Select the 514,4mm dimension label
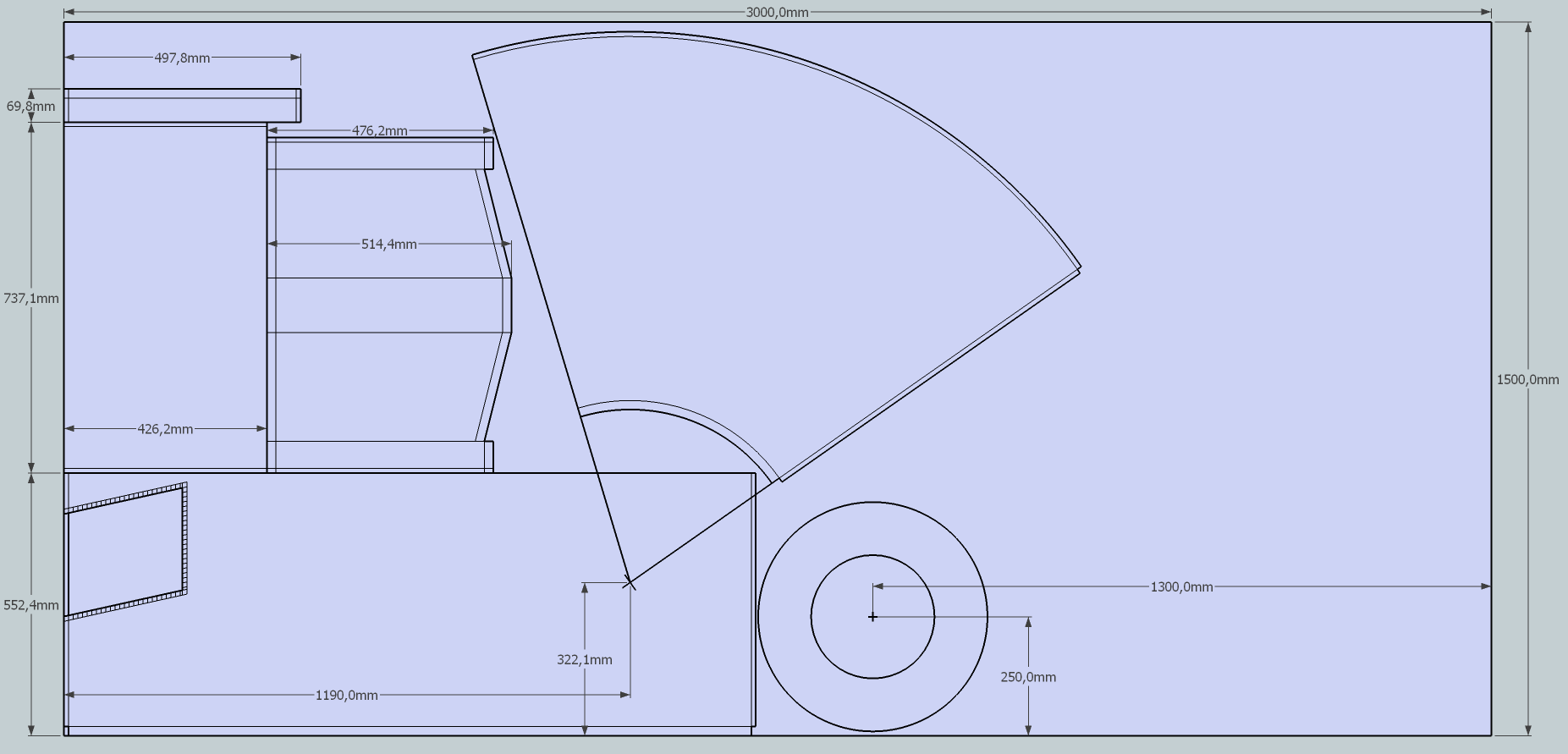This screenshot has width=1568, height=754. [388, 244]
